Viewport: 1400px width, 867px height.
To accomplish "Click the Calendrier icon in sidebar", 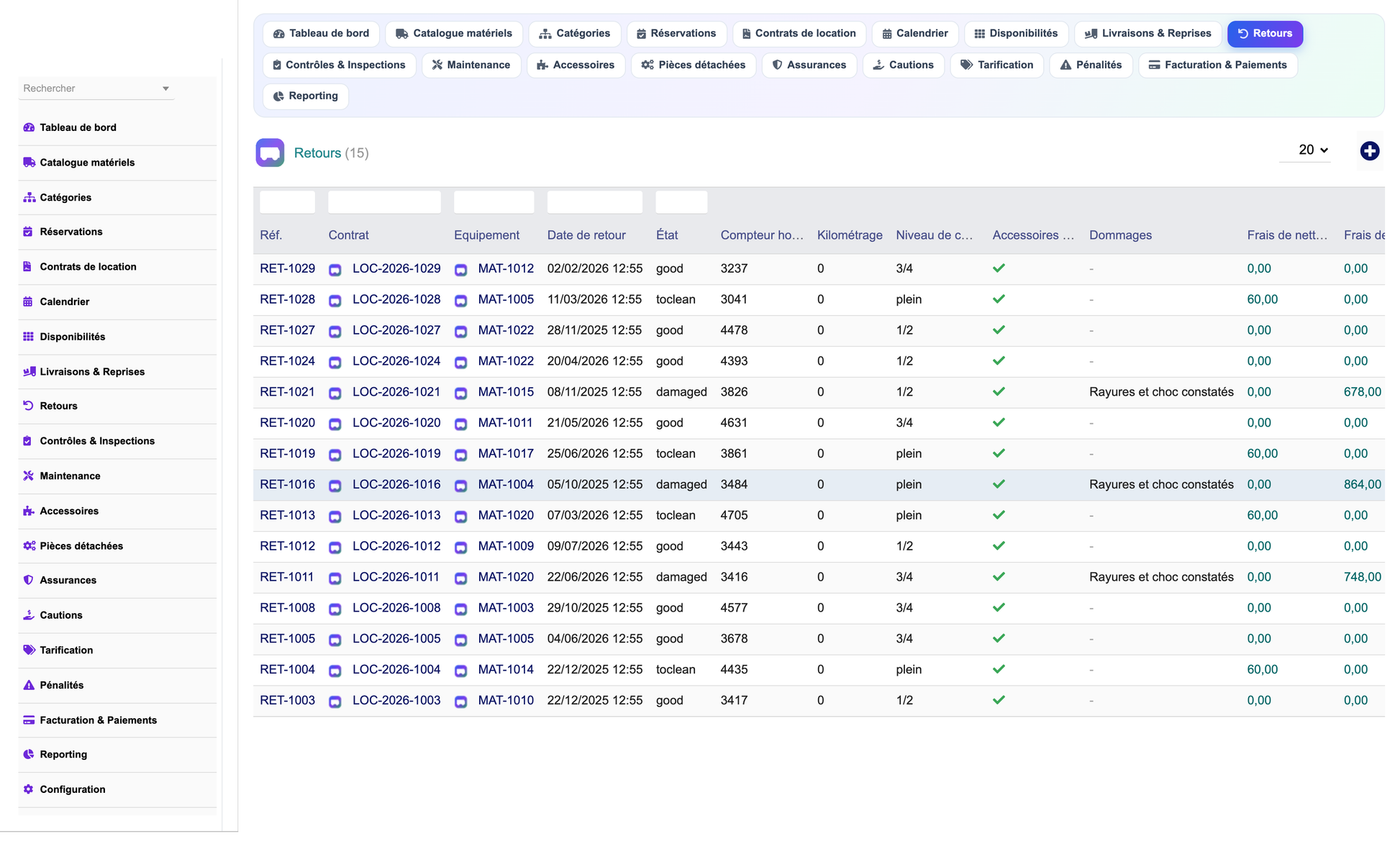I will (x=28, y=301).
